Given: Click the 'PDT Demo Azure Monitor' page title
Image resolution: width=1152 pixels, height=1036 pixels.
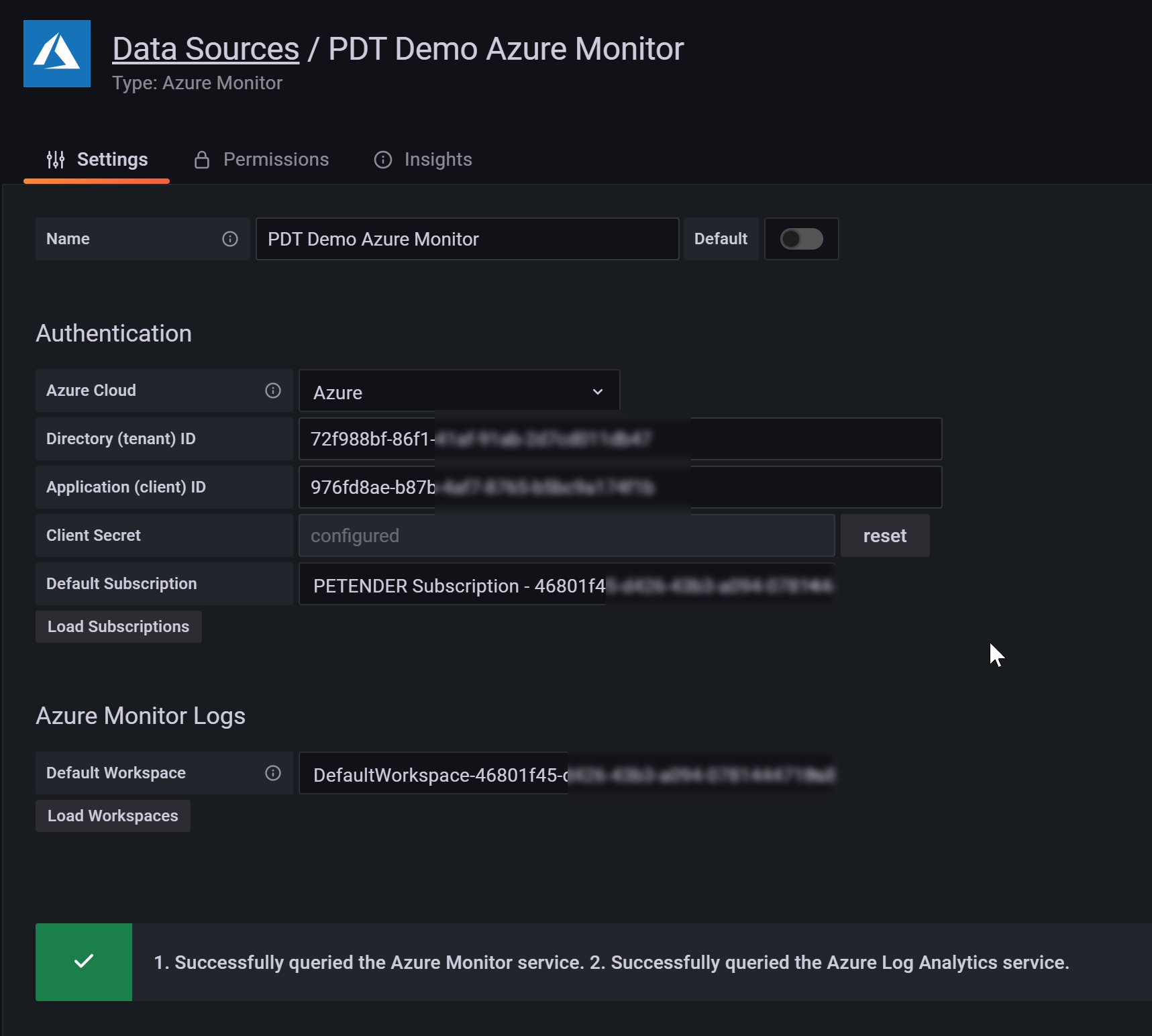Looking at the screenshot, I should click(x=506, y=49).
